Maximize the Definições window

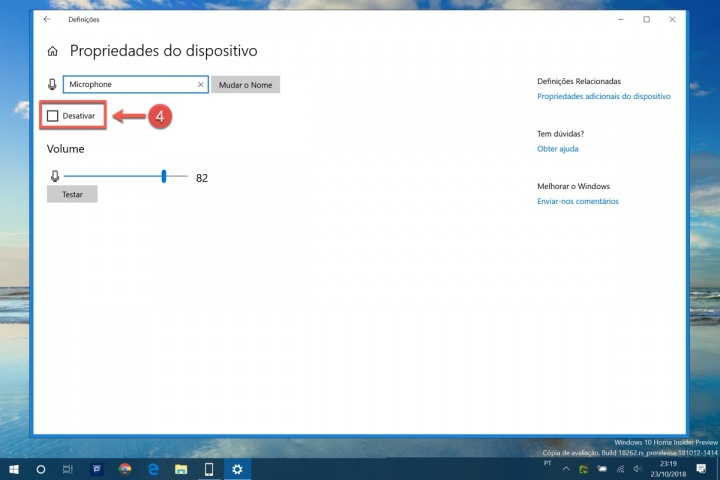point(647,19)
